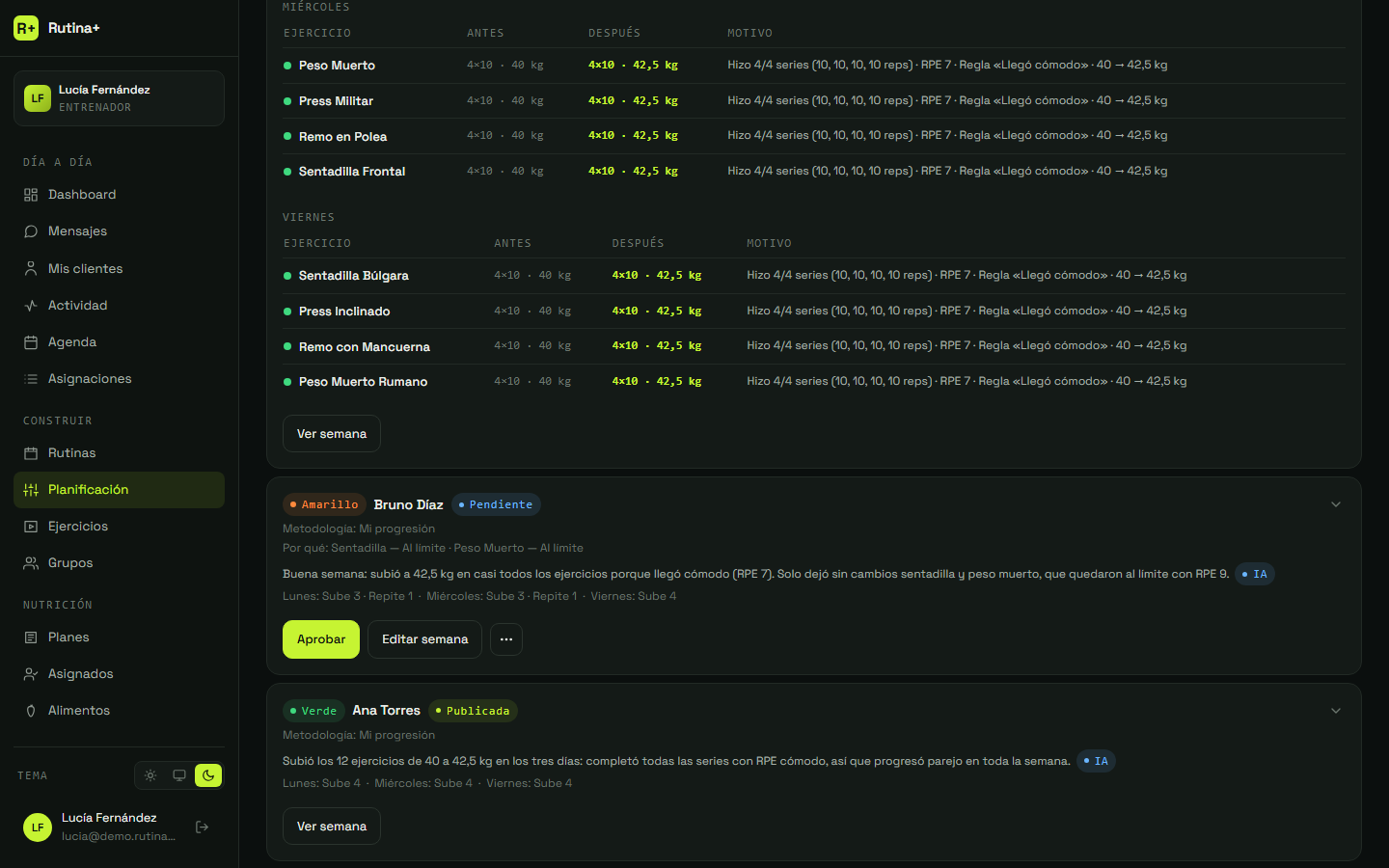Screen dimensions: 1389x868
Task: Expand the Ana Torres card chevron
Action: pyautogui.click(x=1336, y=711)
